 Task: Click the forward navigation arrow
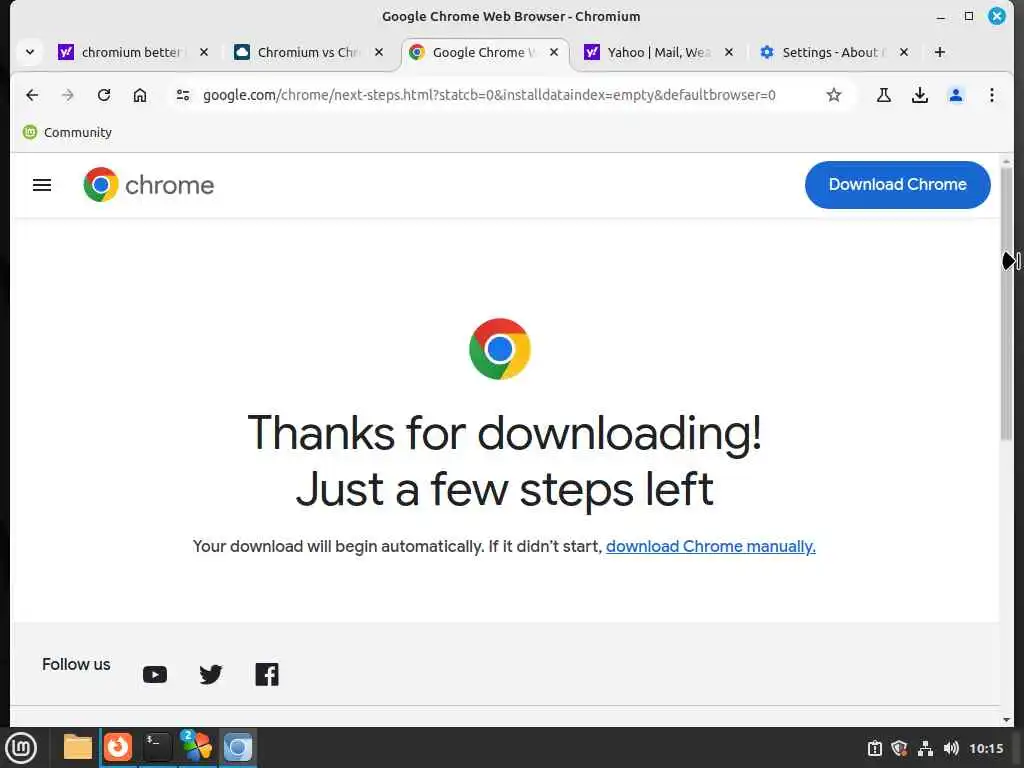coord(68,95)
